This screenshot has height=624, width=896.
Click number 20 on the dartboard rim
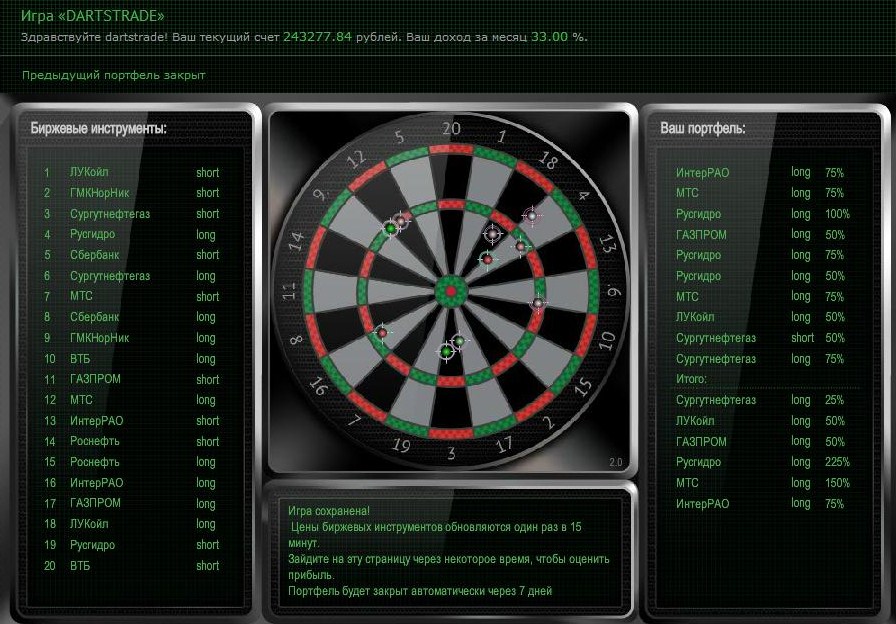pyautogui.click(x=451, y=129)
